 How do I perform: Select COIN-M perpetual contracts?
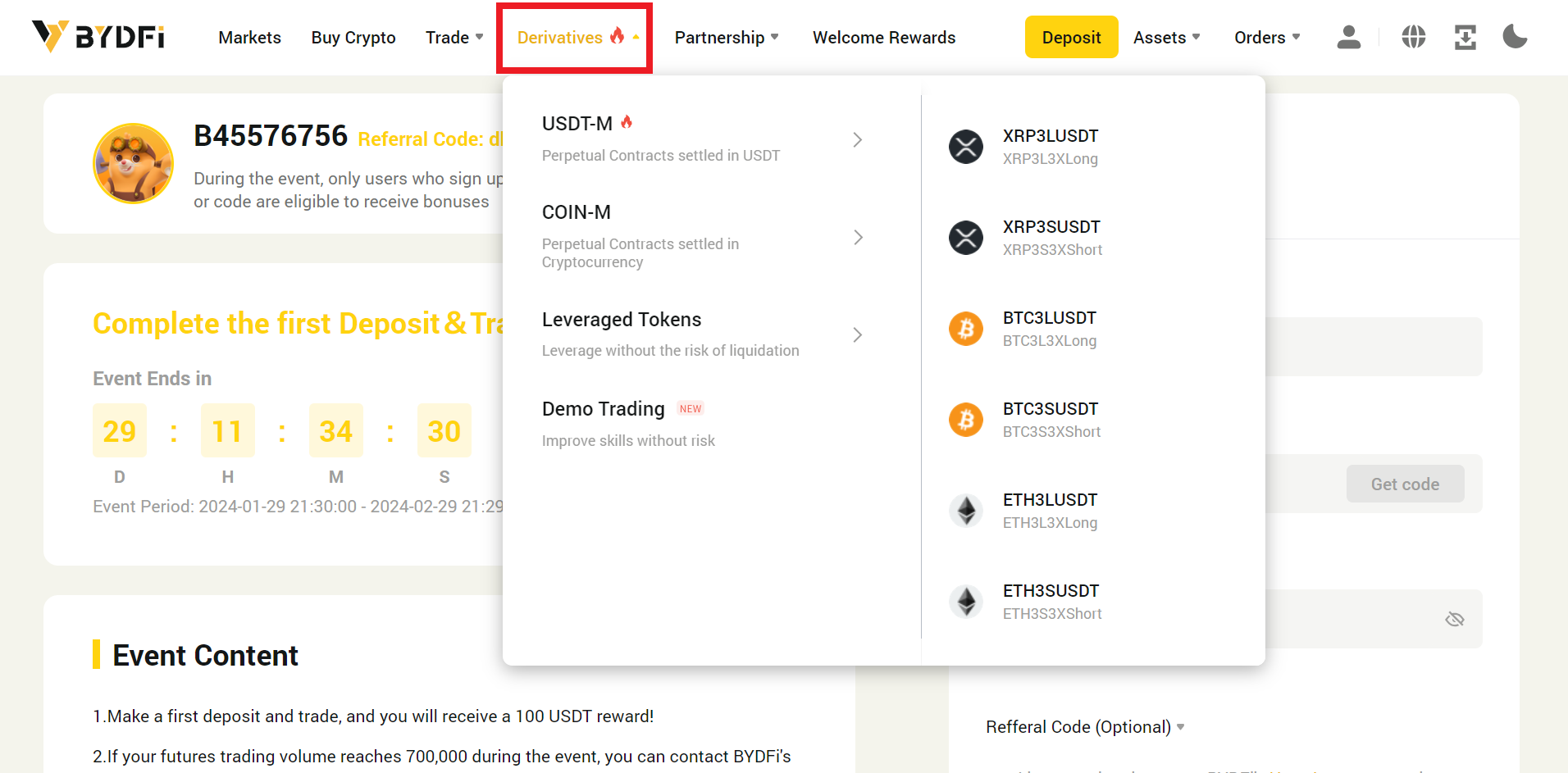pos(704,237)
